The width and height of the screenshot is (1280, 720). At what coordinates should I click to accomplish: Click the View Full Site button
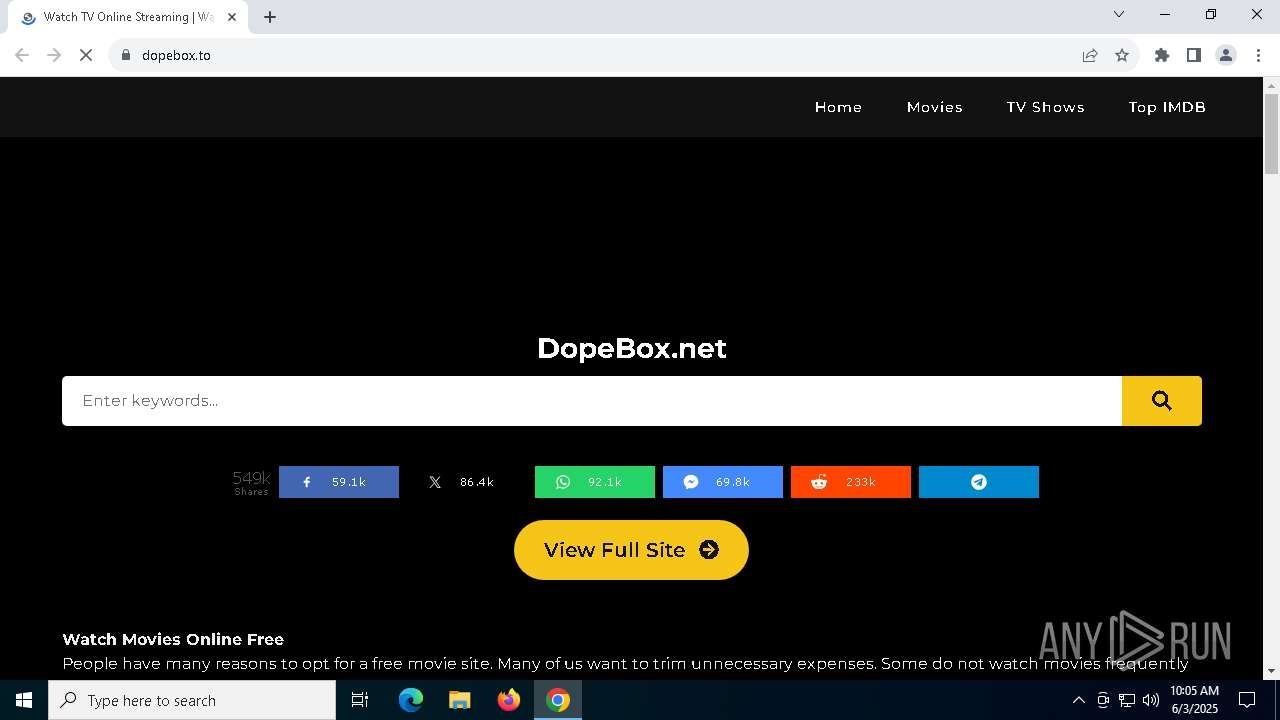tap(631, 550)
